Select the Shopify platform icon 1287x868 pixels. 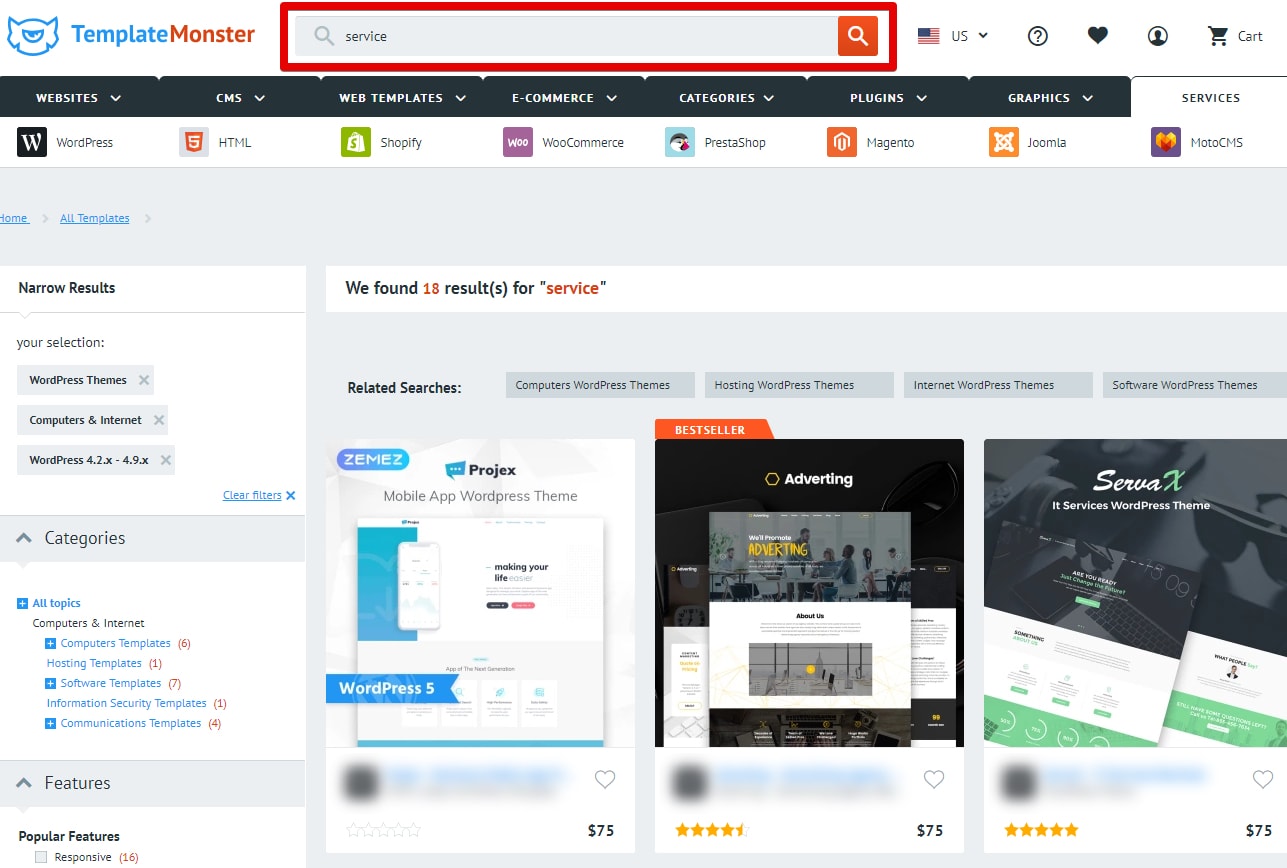pyautogui.click(x=356, y=142)
